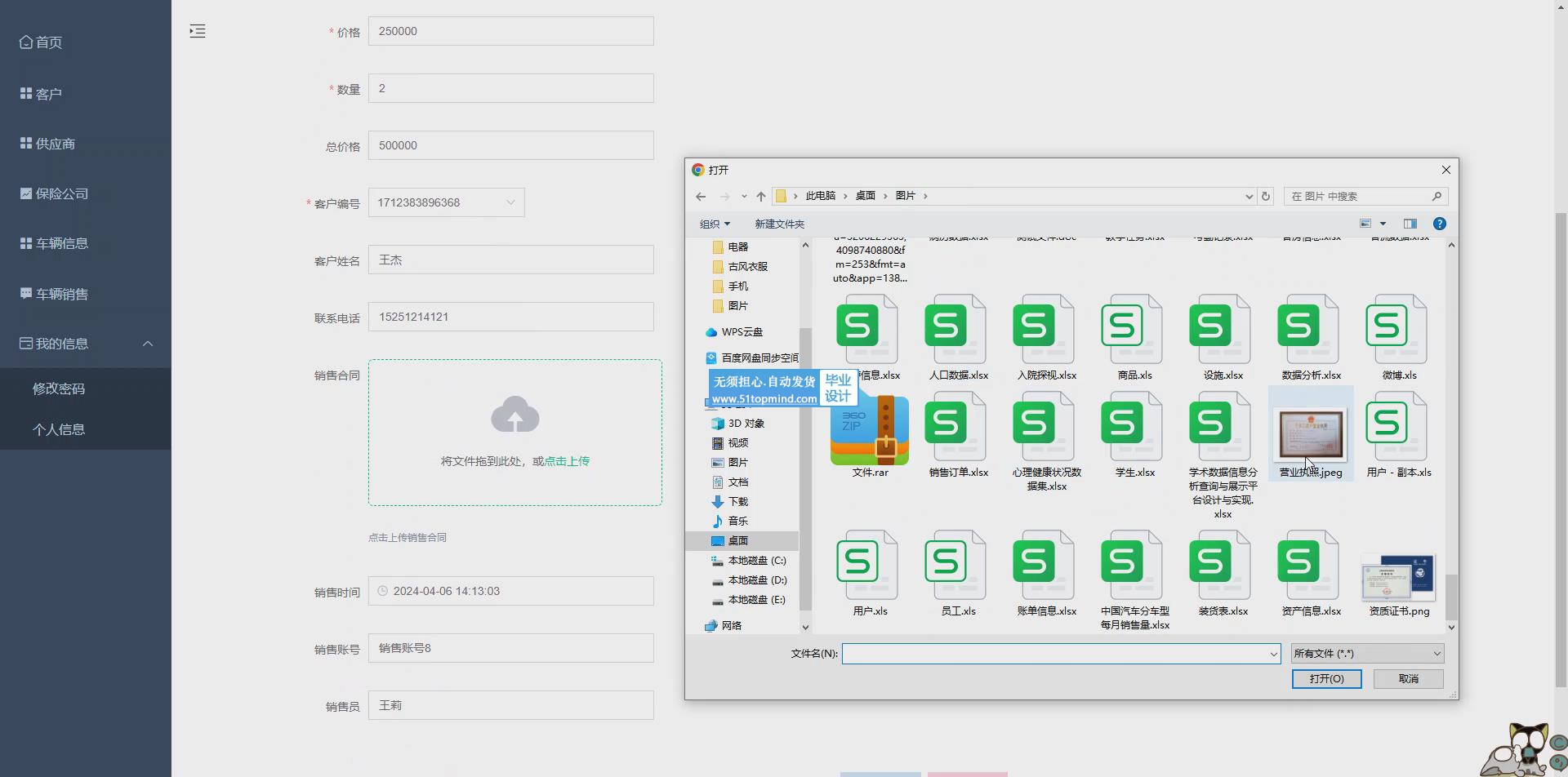This screenshot has width=1568, height=777.
Task: Toggle the preview pane icon
Action: click(1410, 224)
